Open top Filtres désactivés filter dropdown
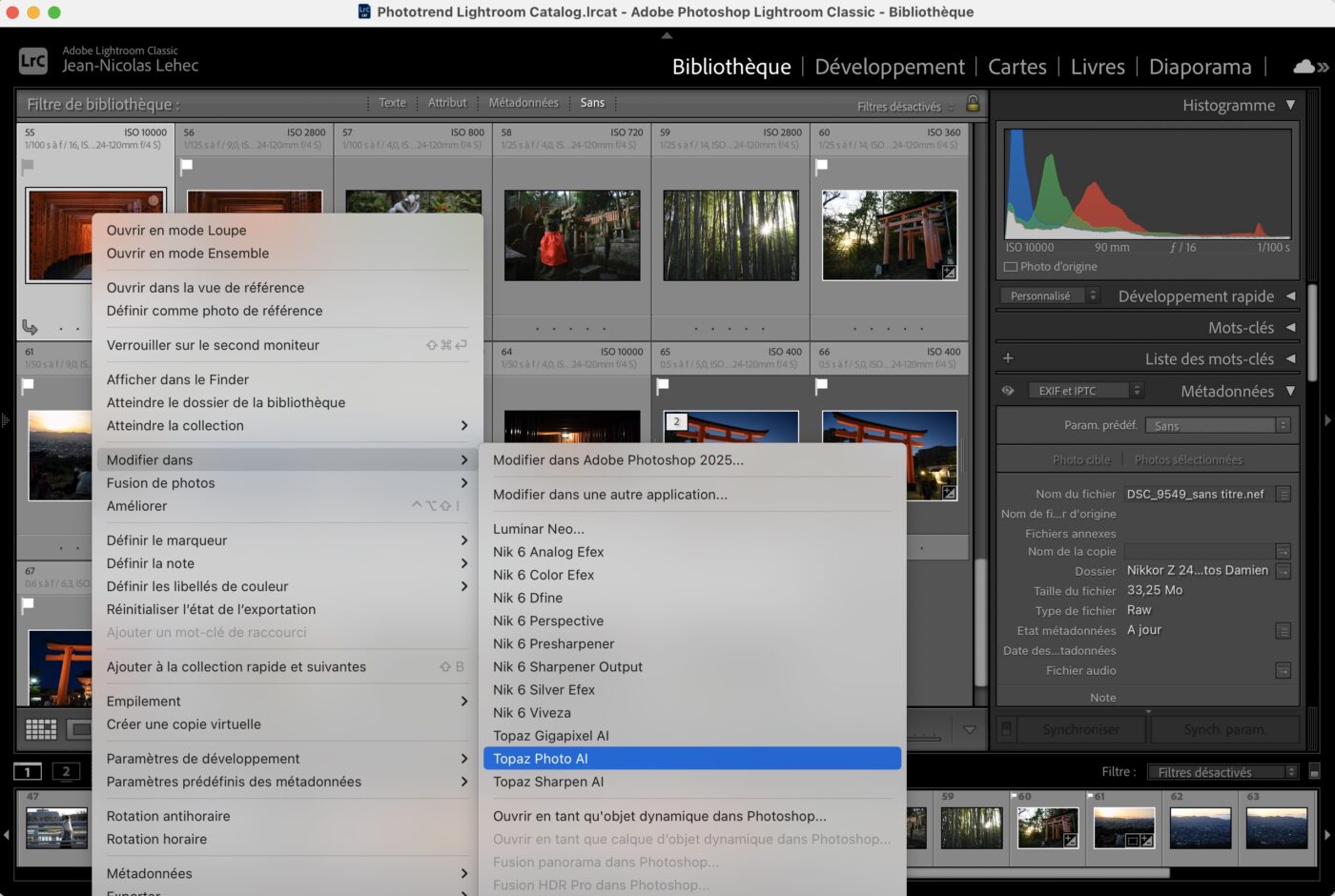The height and width of the screenshot is (896, 1335). click(905, 107)
